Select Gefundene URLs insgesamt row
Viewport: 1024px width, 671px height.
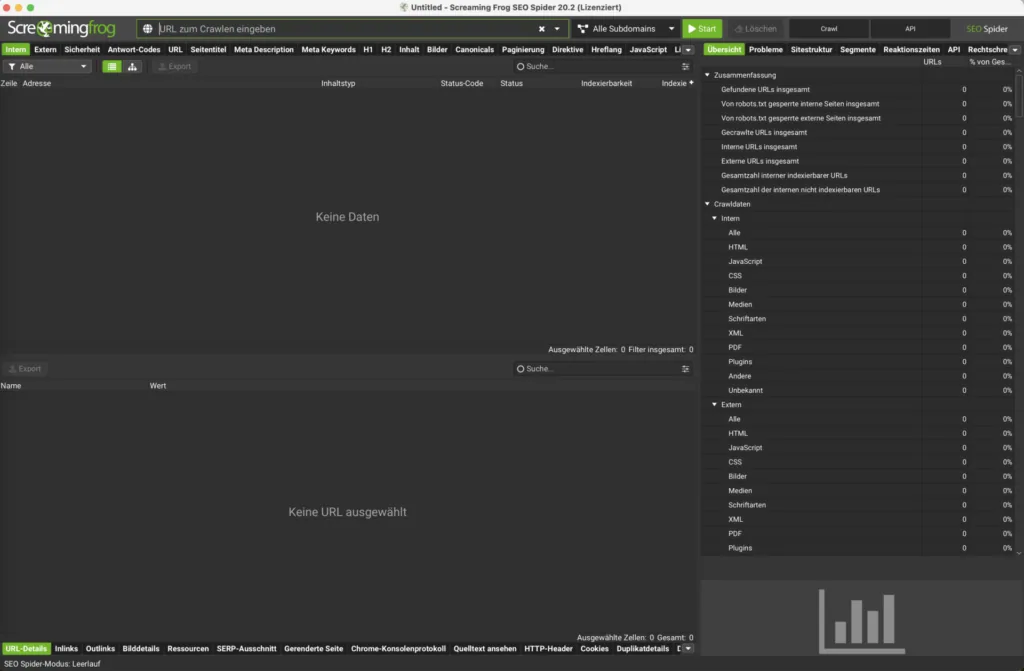click(858, 90)
